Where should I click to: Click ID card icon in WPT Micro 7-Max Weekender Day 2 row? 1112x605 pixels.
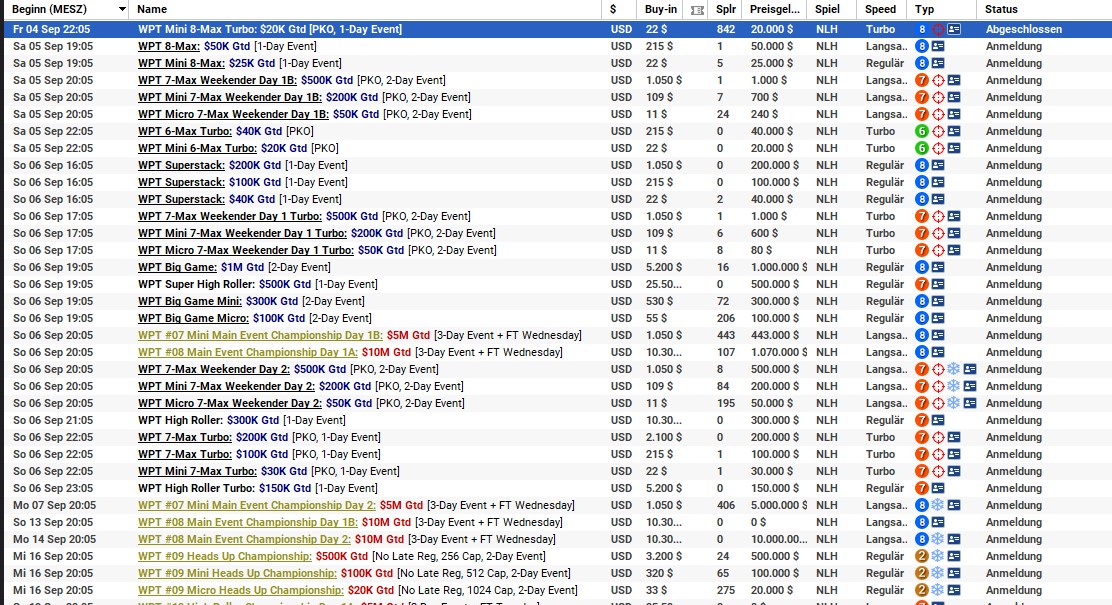coord(970,404)
